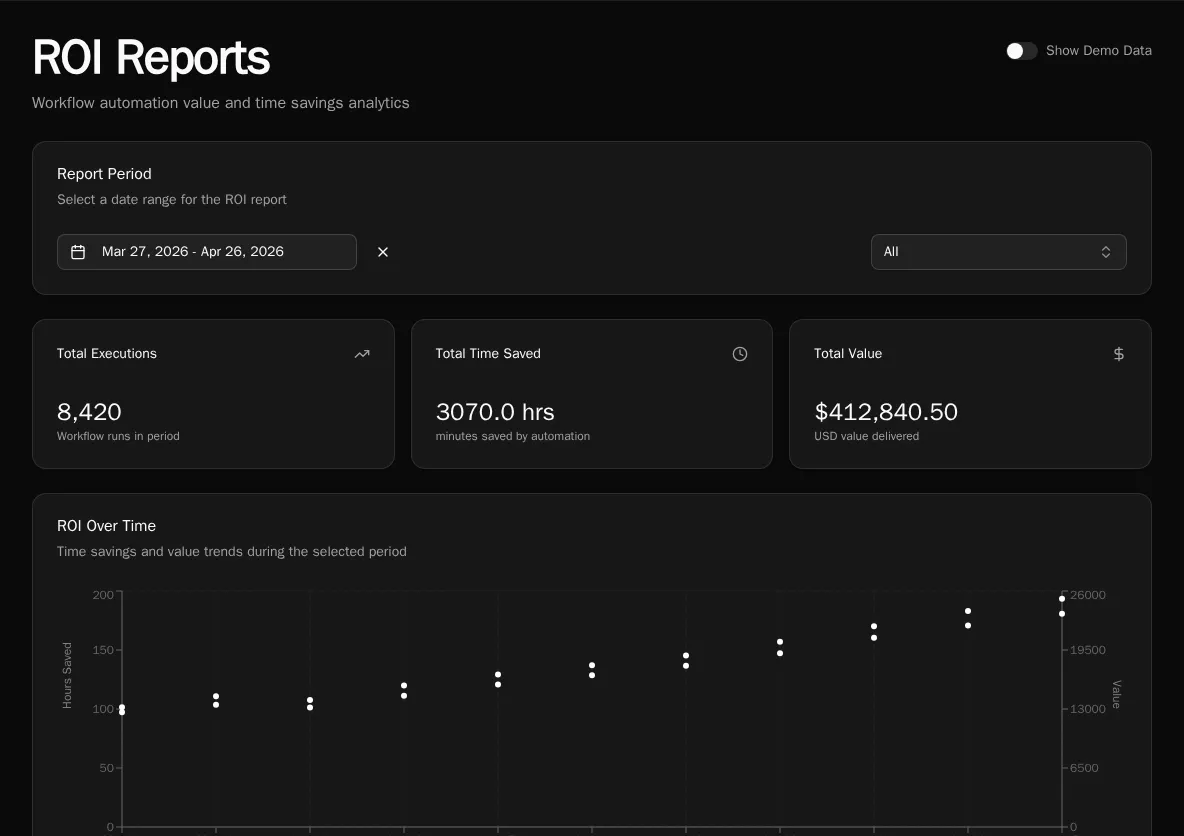Click the clock icon on Total Time Saved card
1184x836 pixels.
point(740,353)
